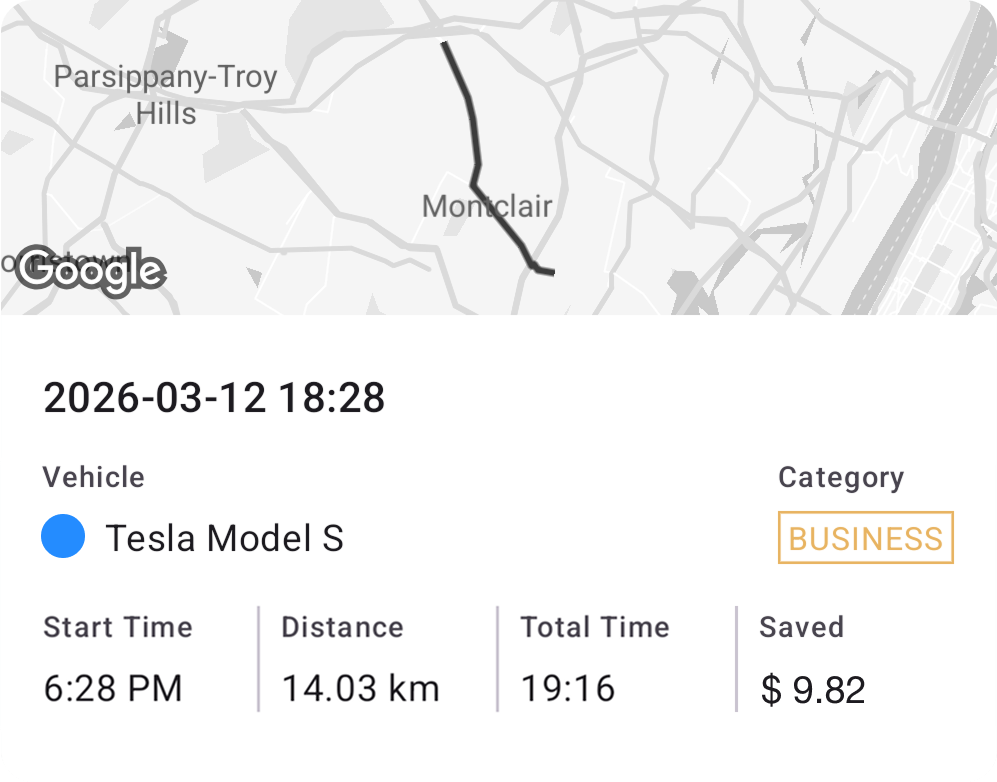Click the Total Time value 19:16
Screen dimensions: 997x782
click(570, 689)
